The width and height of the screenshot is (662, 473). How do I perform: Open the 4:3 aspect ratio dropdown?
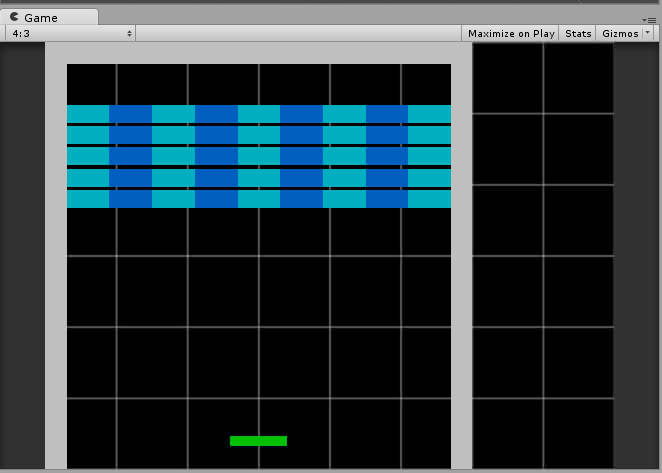70,33
